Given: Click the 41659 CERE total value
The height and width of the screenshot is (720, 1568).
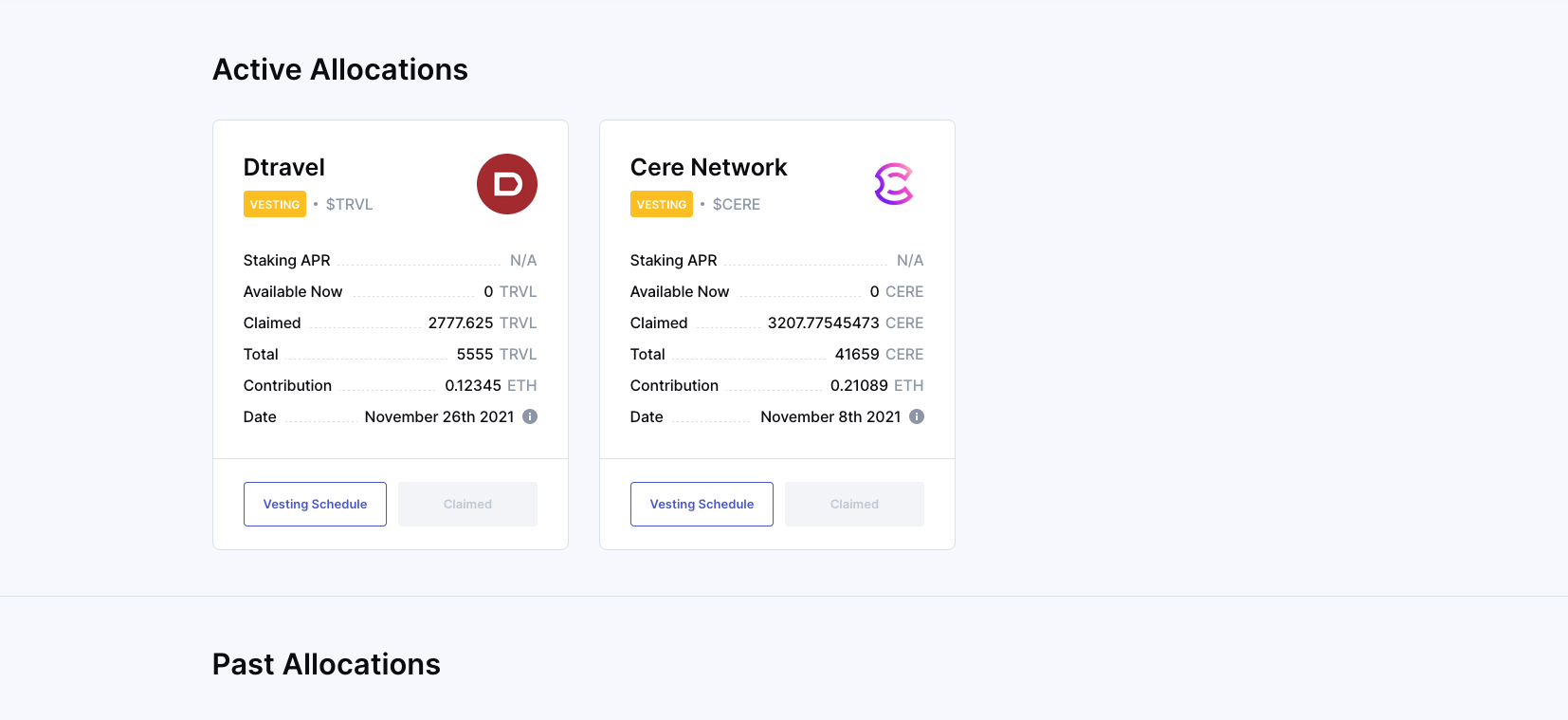Looking at the screenshot, I should pos(878,354).
